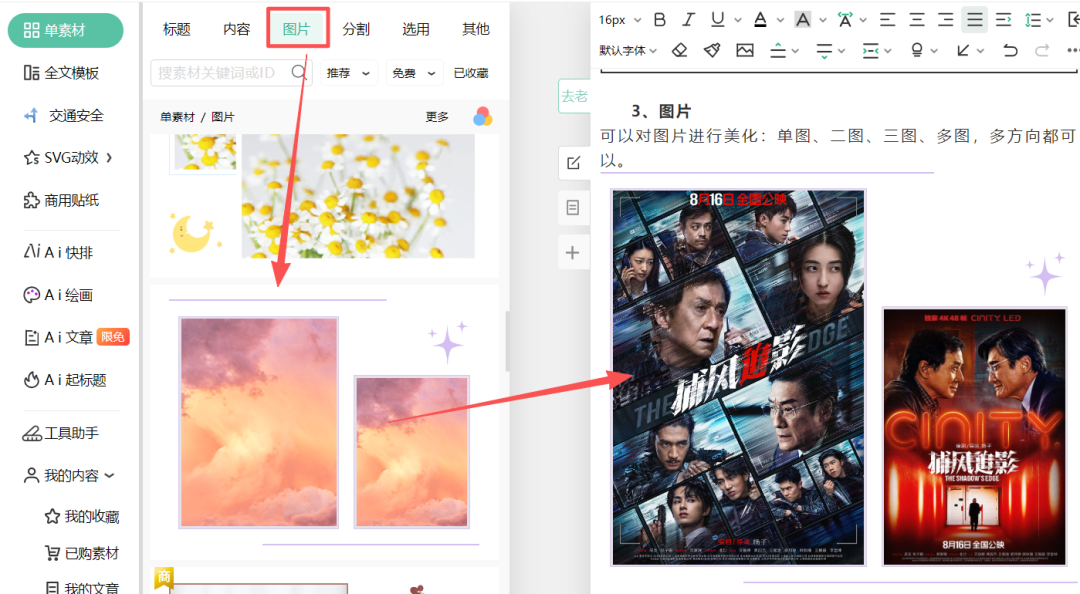1080x594 pixels.
Task: Select the format painter brush icon
Action: [x=712, y=50]
